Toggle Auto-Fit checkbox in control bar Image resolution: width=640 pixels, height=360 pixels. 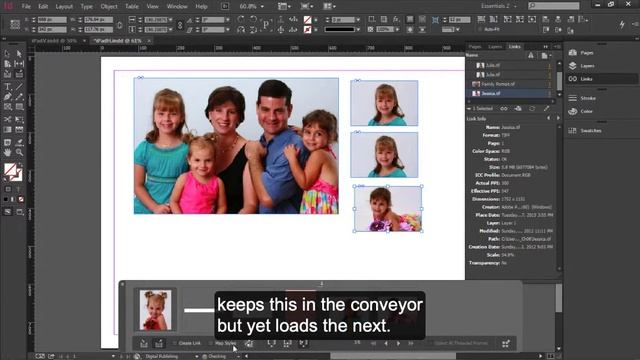(x=480, y=29)
